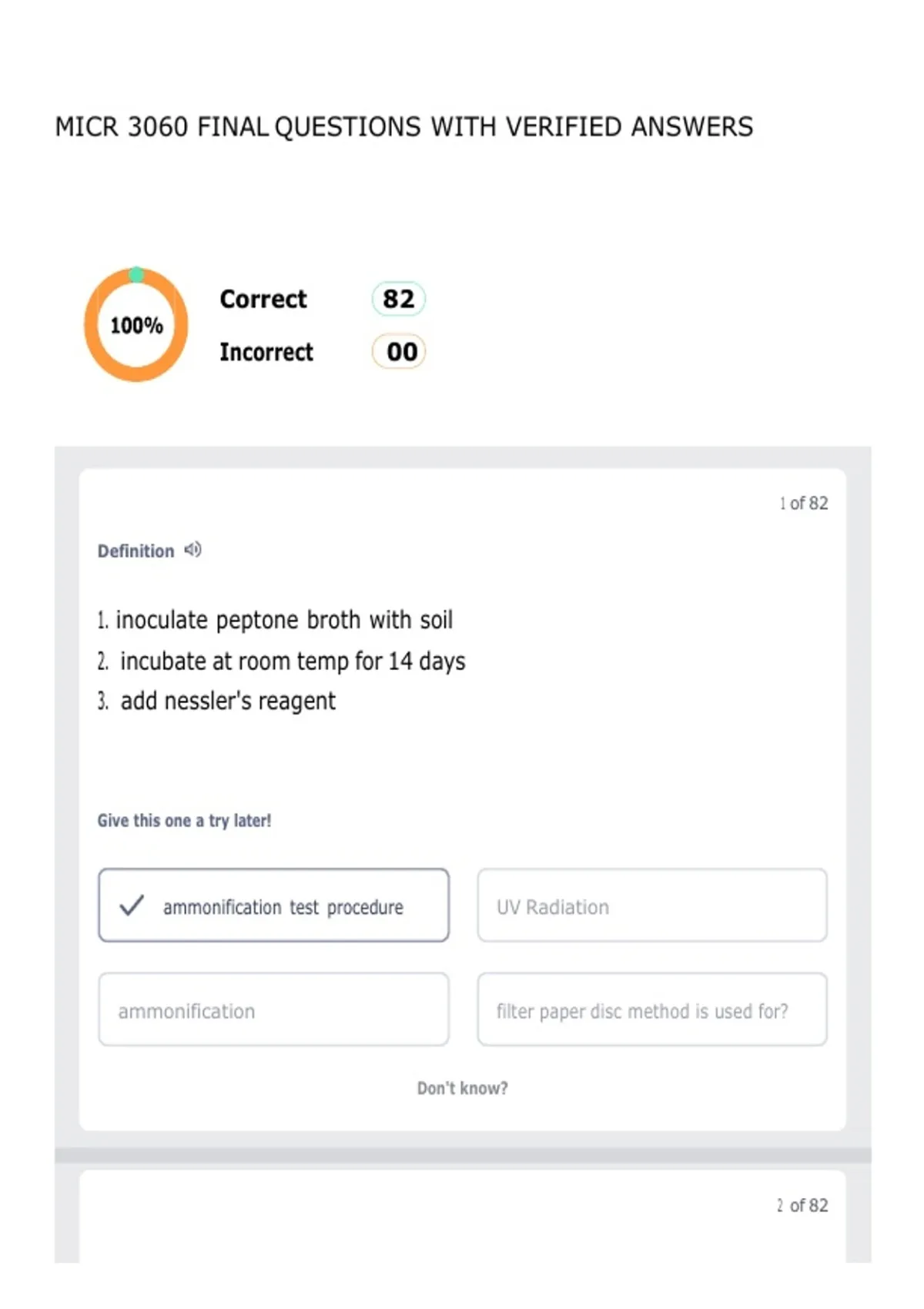Pick the ammonification answer option
Viewport: 924px width, 1309px height.
click(x=273, y=1009)
